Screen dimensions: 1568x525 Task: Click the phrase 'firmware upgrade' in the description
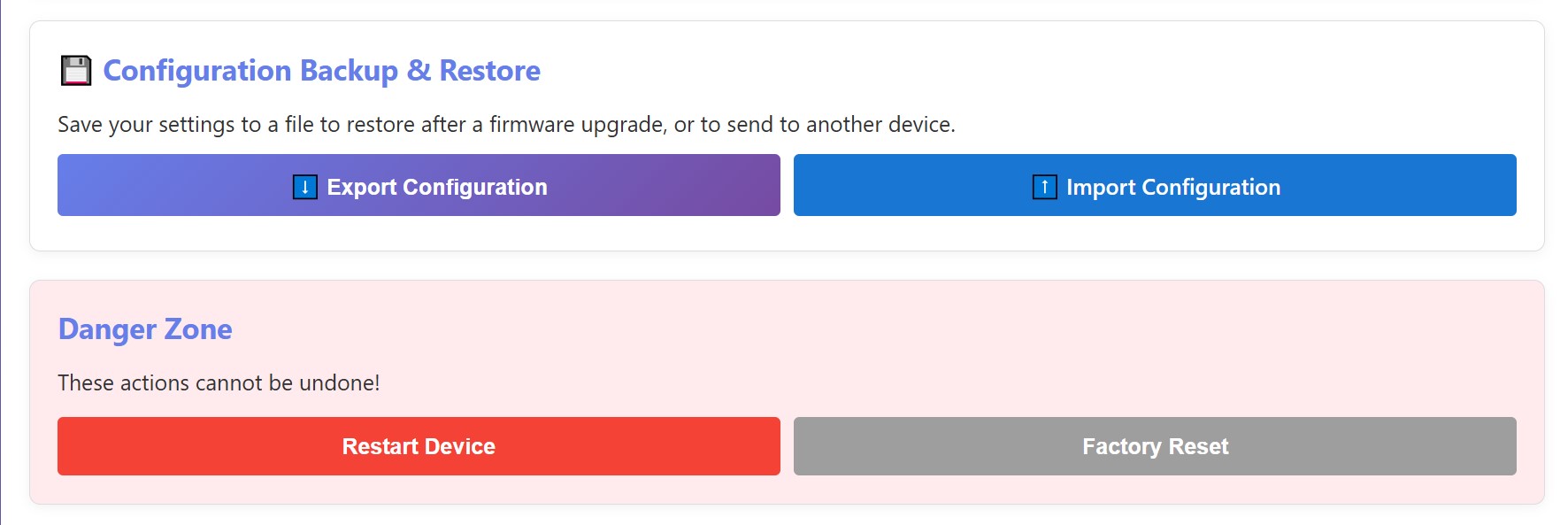tap(577, 125)
